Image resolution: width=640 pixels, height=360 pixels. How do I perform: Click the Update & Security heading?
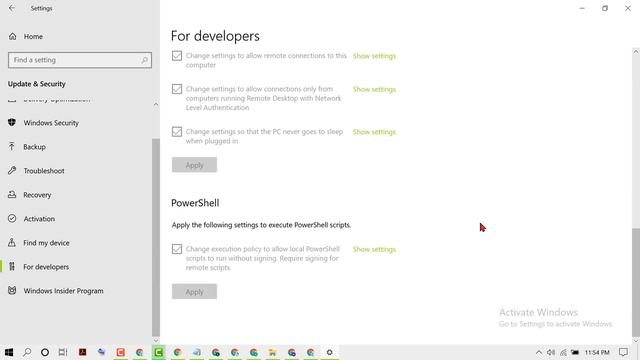[x=37, y=84]
